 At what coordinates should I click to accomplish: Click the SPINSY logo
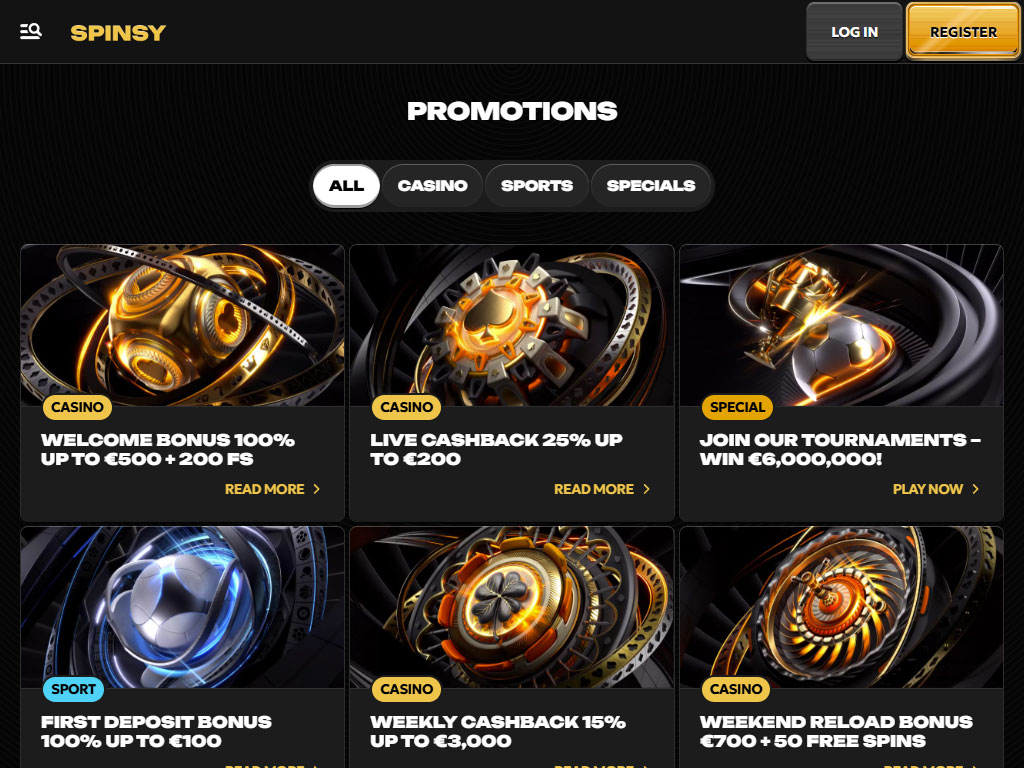click(118, 33)
